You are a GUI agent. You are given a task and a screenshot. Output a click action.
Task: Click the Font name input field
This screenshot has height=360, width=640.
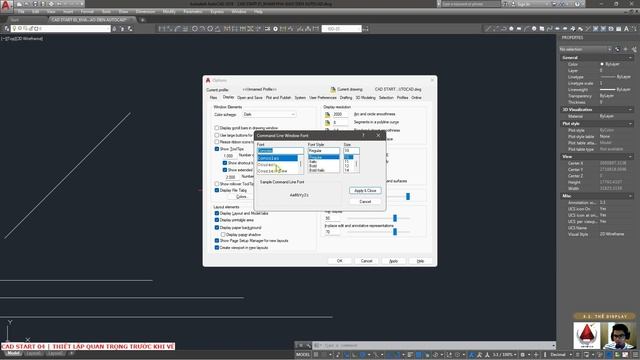[x=280, y=151]
